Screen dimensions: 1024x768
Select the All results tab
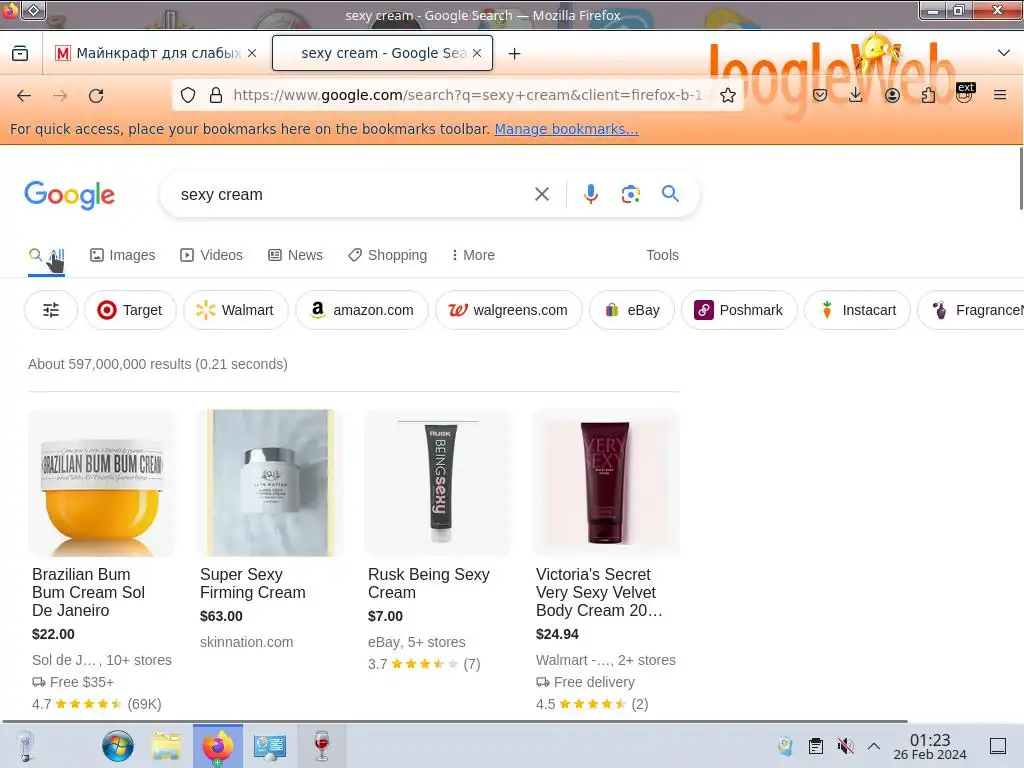pos(46,255)
